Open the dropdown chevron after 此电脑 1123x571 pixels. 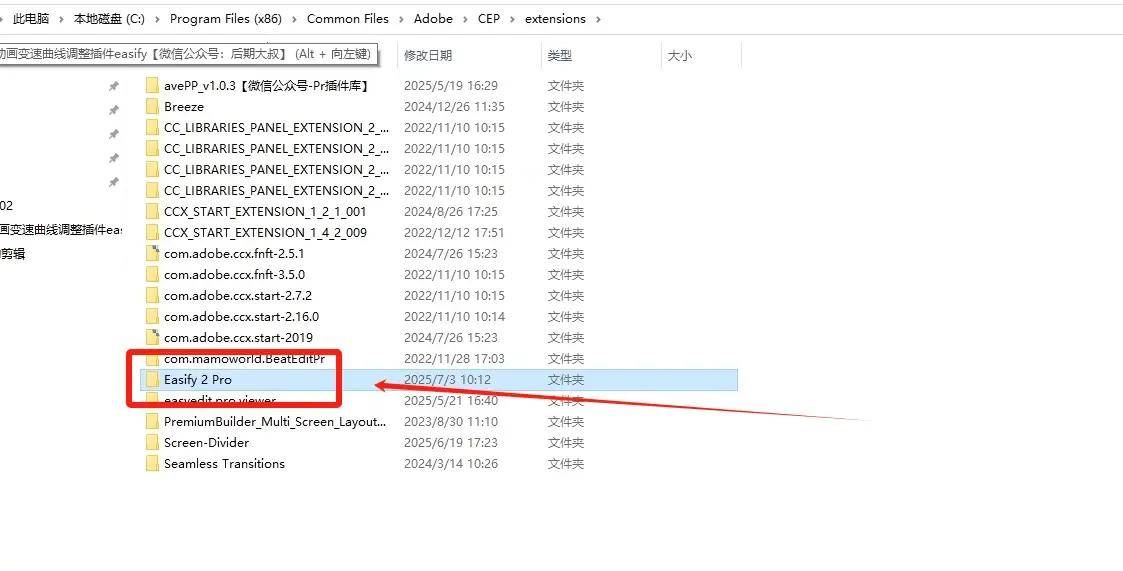(62, 19)
